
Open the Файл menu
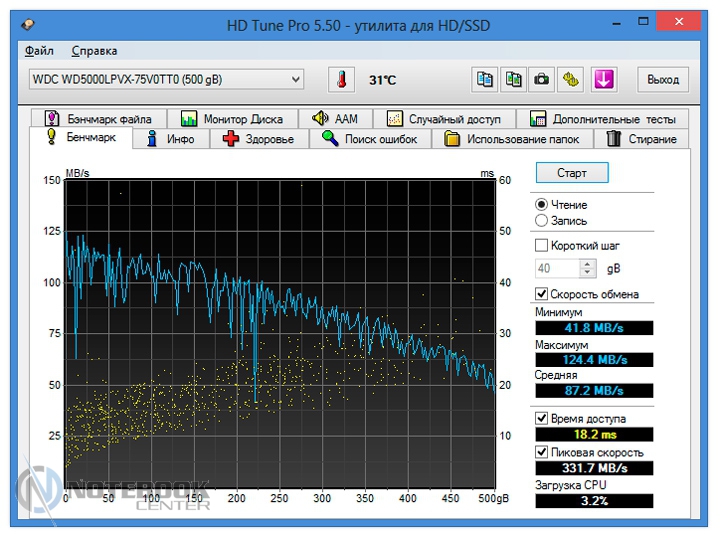(39, 50)
